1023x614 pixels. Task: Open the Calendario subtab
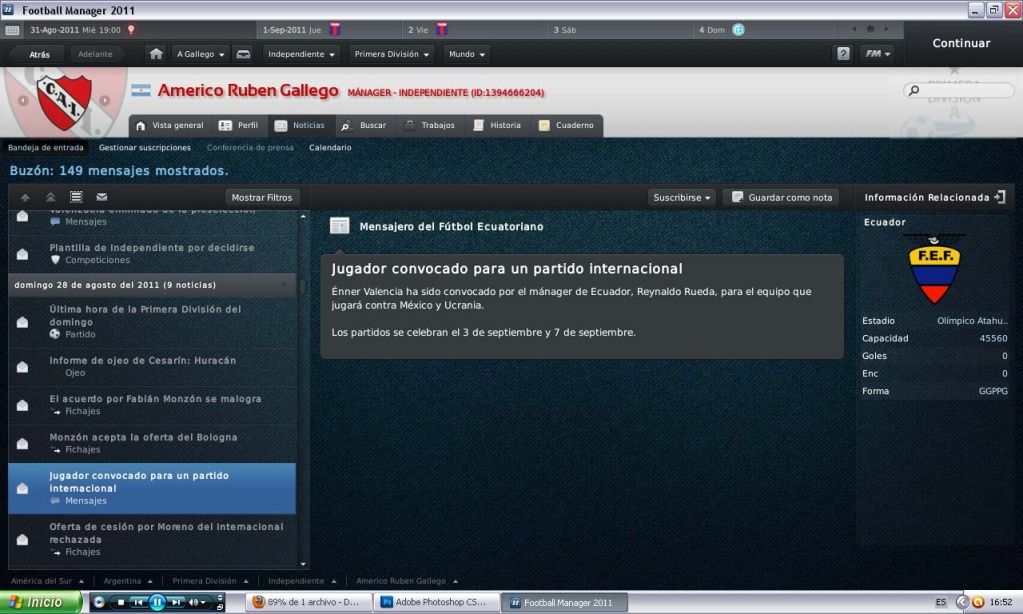330,147
